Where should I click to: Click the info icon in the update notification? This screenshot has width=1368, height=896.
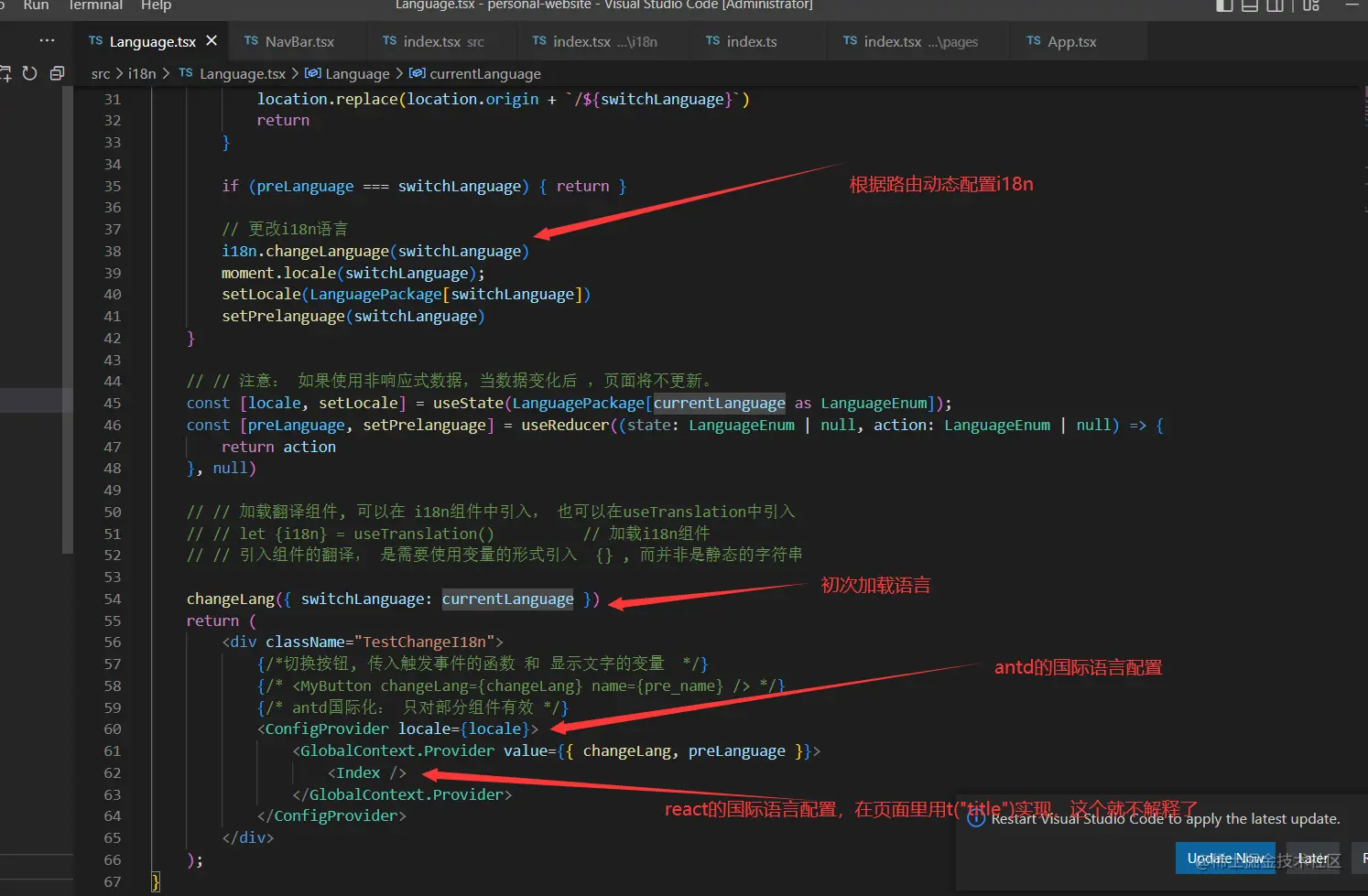(x=976, y=818)
